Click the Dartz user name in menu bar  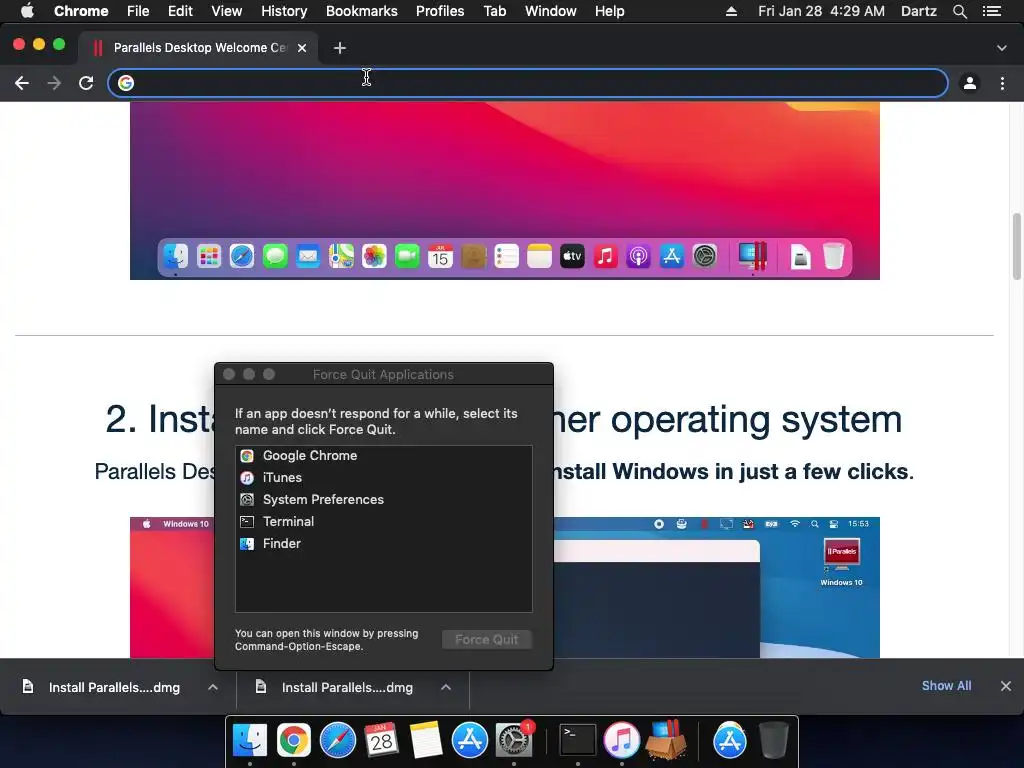[x=919, y=11]
